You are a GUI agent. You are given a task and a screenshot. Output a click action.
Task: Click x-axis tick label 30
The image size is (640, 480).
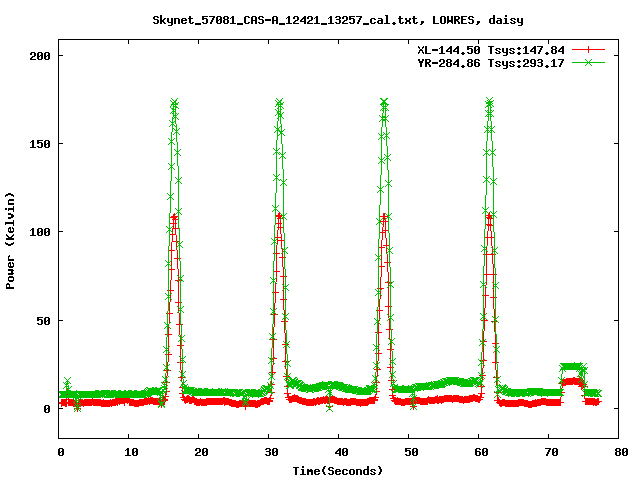click(271, 452)
